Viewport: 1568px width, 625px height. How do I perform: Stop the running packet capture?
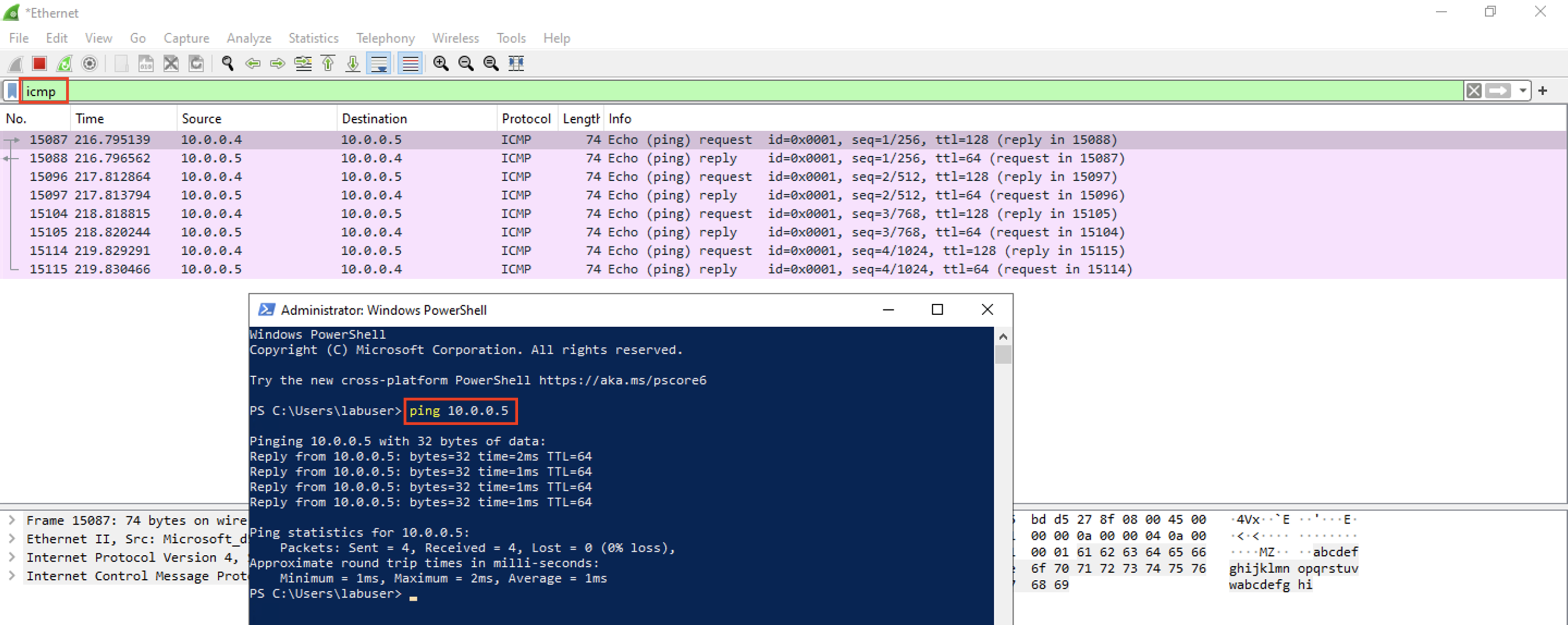(39, 63)
